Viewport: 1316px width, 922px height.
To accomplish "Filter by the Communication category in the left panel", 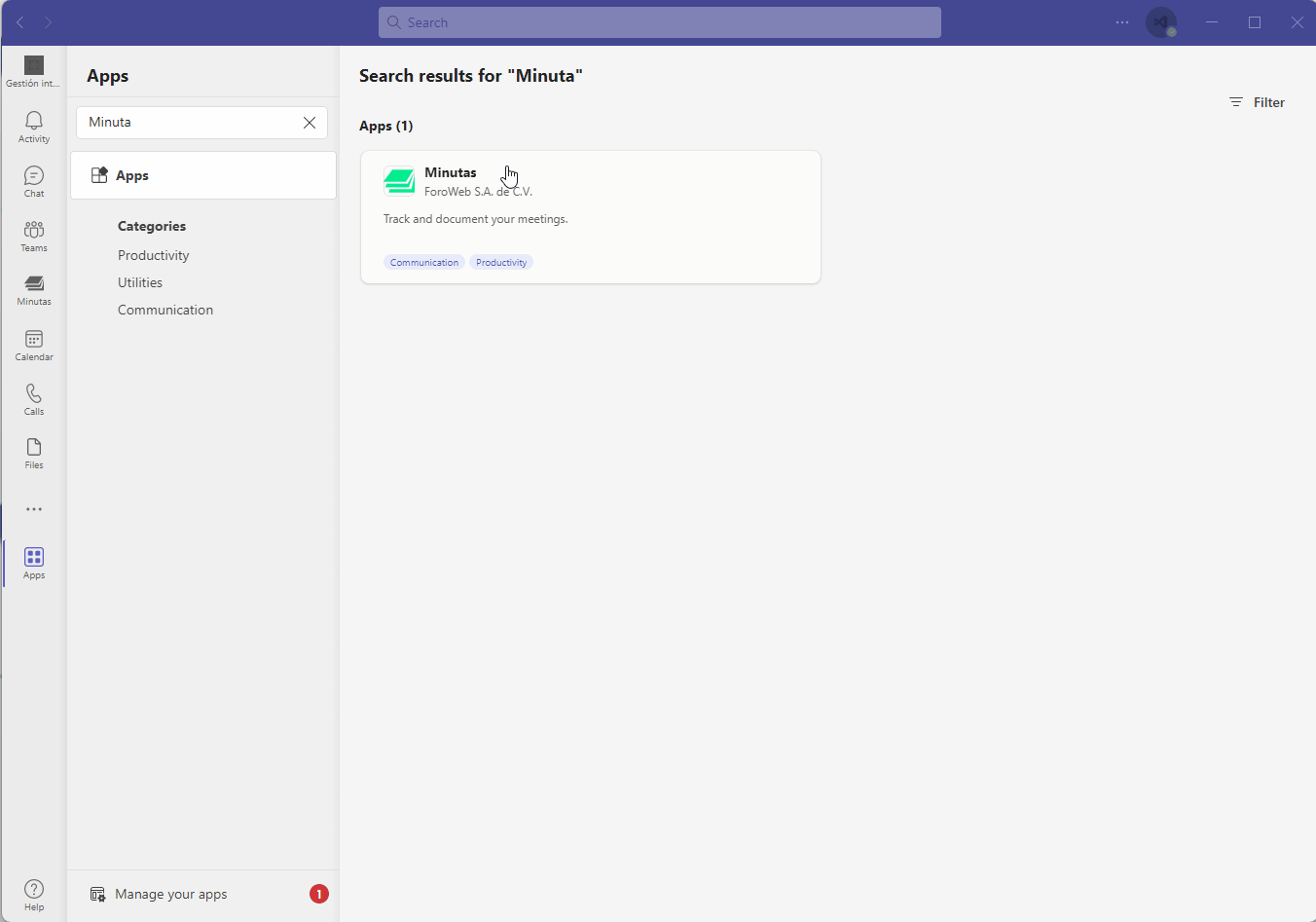I will tap(165, 310).
